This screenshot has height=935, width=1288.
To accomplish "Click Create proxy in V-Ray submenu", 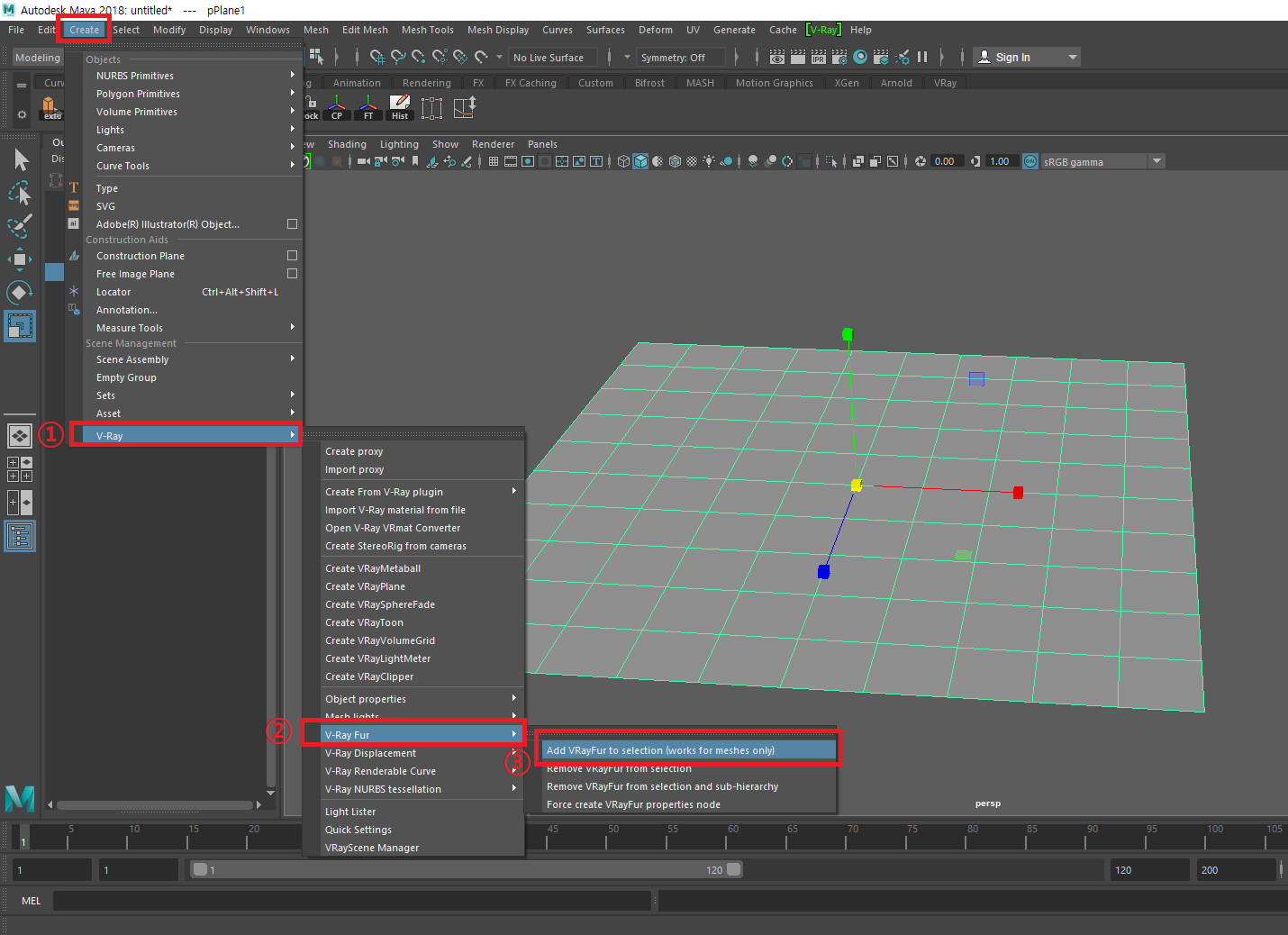I will (x=422, y=451).
